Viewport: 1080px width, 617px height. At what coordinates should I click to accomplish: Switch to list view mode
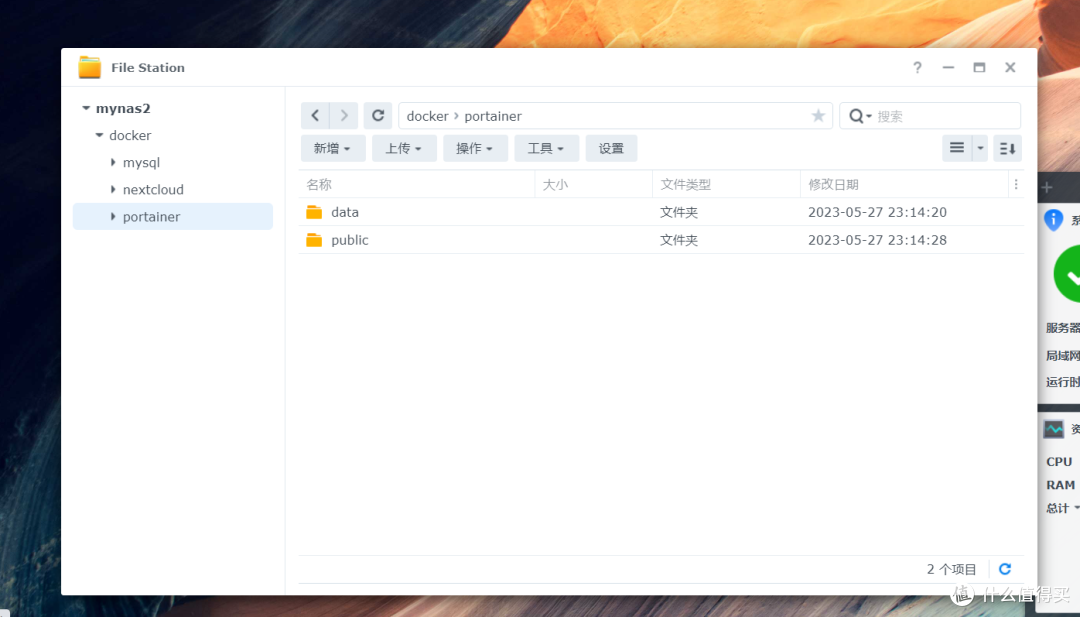point(957,148)
